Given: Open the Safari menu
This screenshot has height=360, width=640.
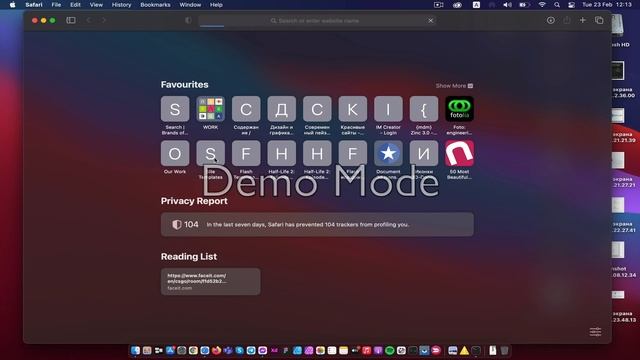Looking at the screenshot, I should coord(34,5).
